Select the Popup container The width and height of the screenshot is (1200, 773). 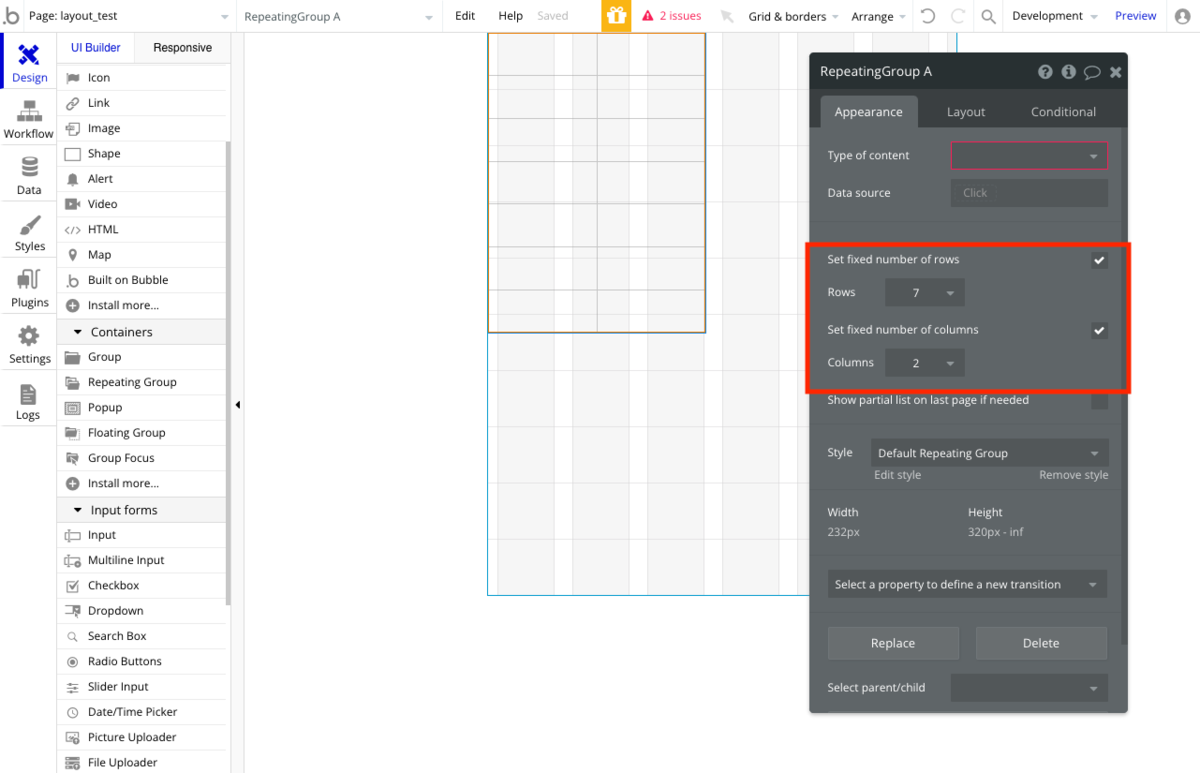tap(143, 407)
